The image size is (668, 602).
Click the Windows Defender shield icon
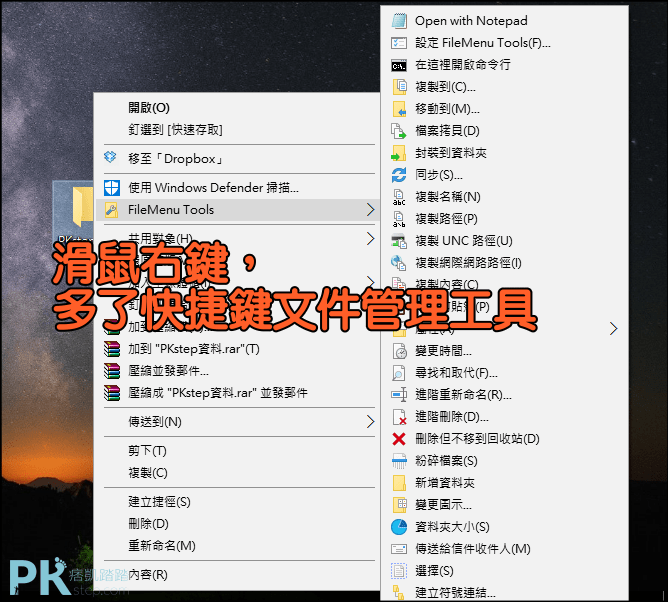pyautogui.click(x=112, y=187)
